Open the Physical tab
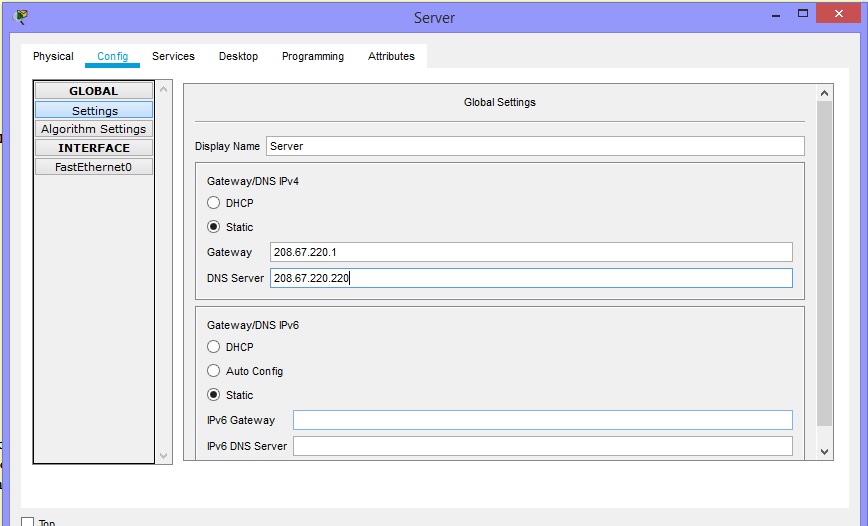Viewport: 868px width, 526px height. 53,56
